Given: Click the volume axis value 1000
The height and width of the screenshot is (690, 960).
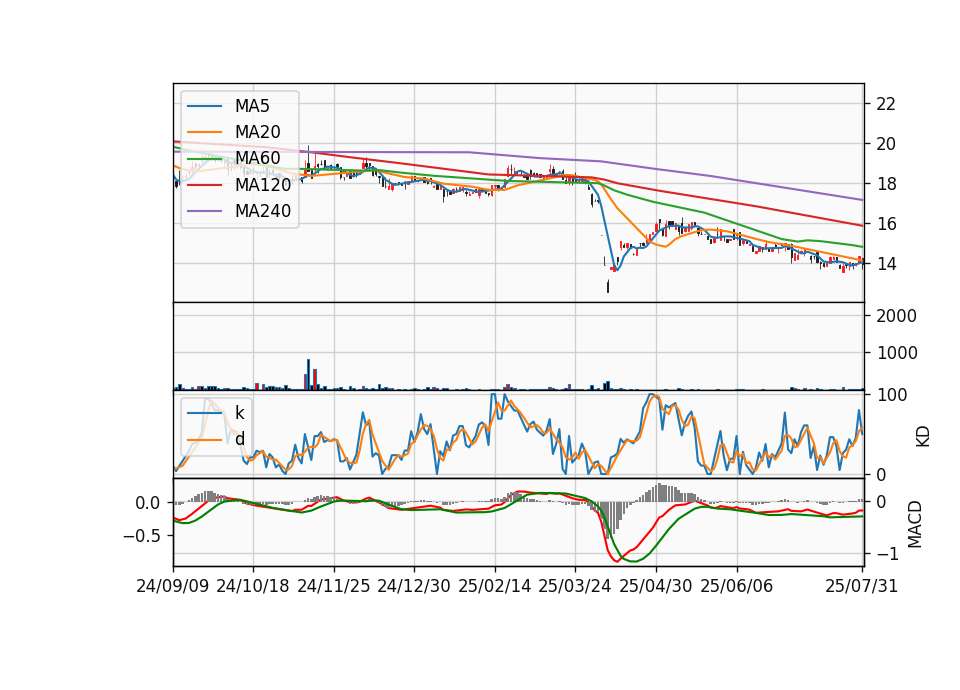Looking at the screenshot, I should click(x=896, y=353).
